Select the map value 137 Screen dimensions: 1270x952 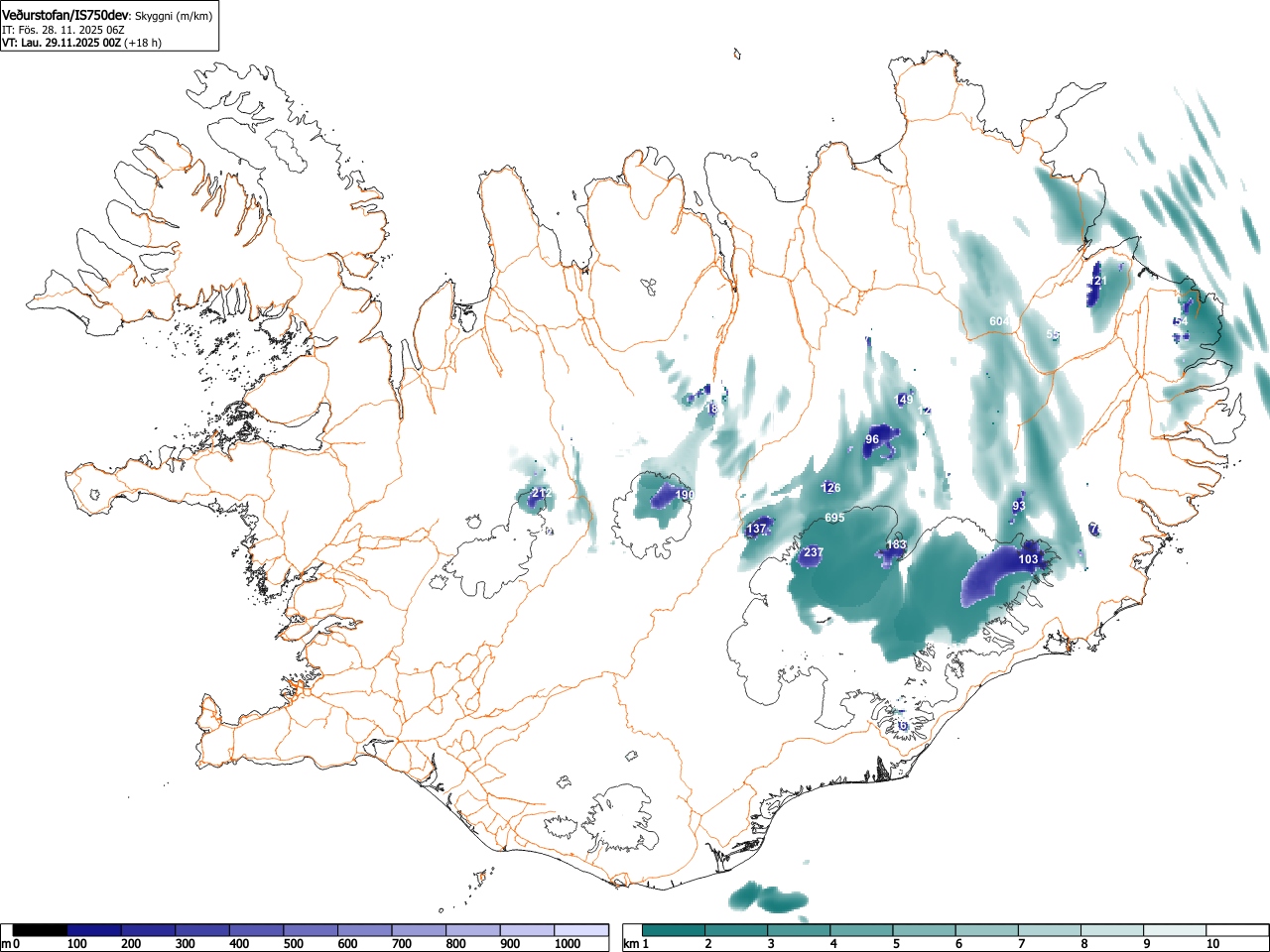[756, 530]
